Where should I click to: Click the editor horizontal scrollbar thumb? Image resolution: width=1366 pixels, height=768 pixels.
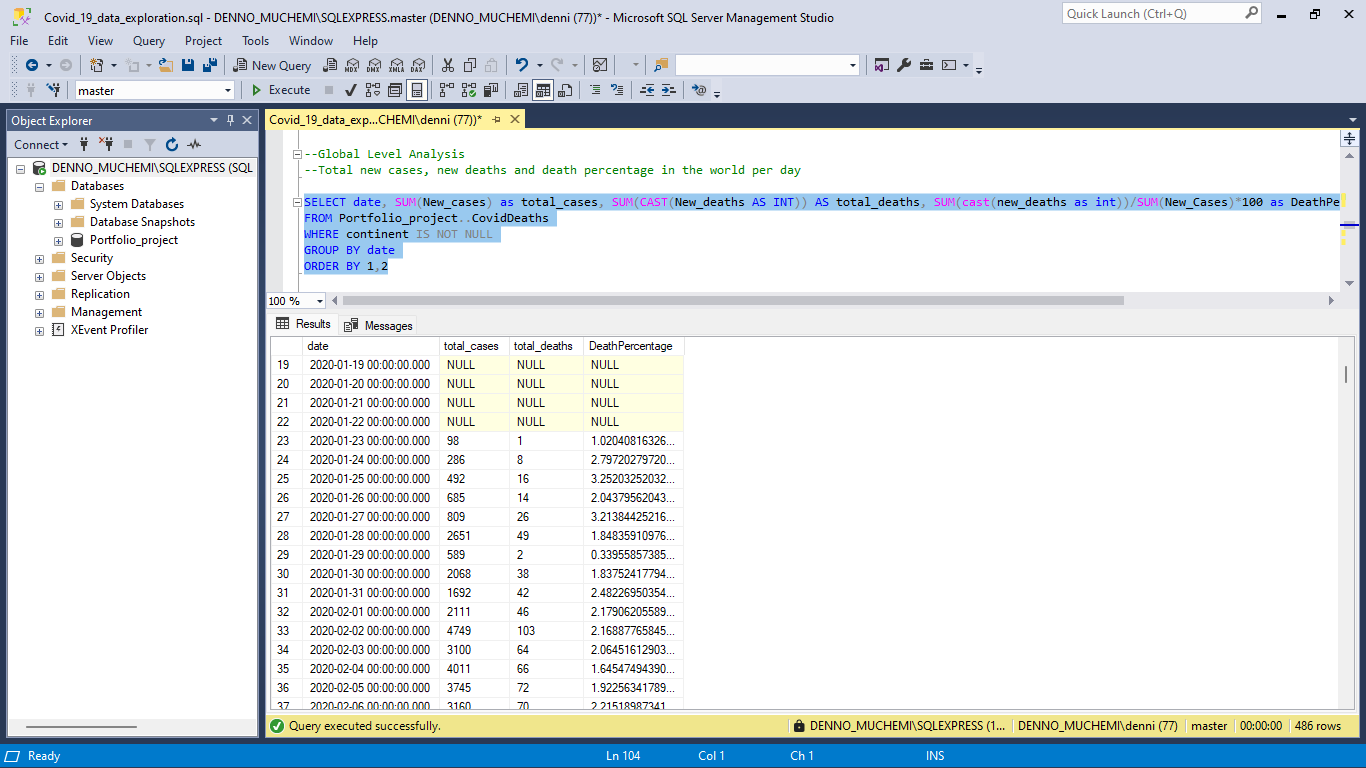pyautogui.click(x=734, y=300)
